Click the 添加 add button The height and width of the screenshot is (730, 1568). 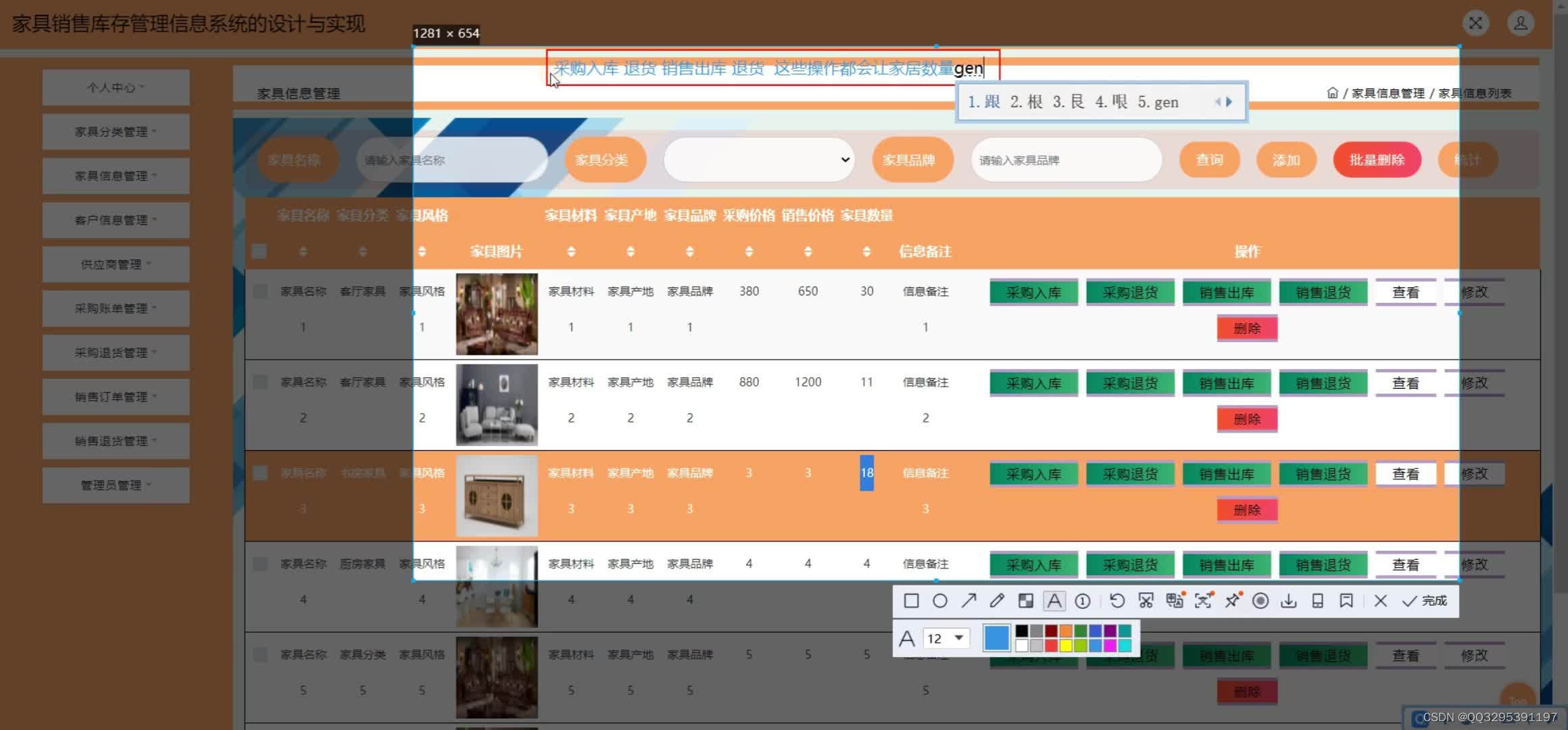1286,160
